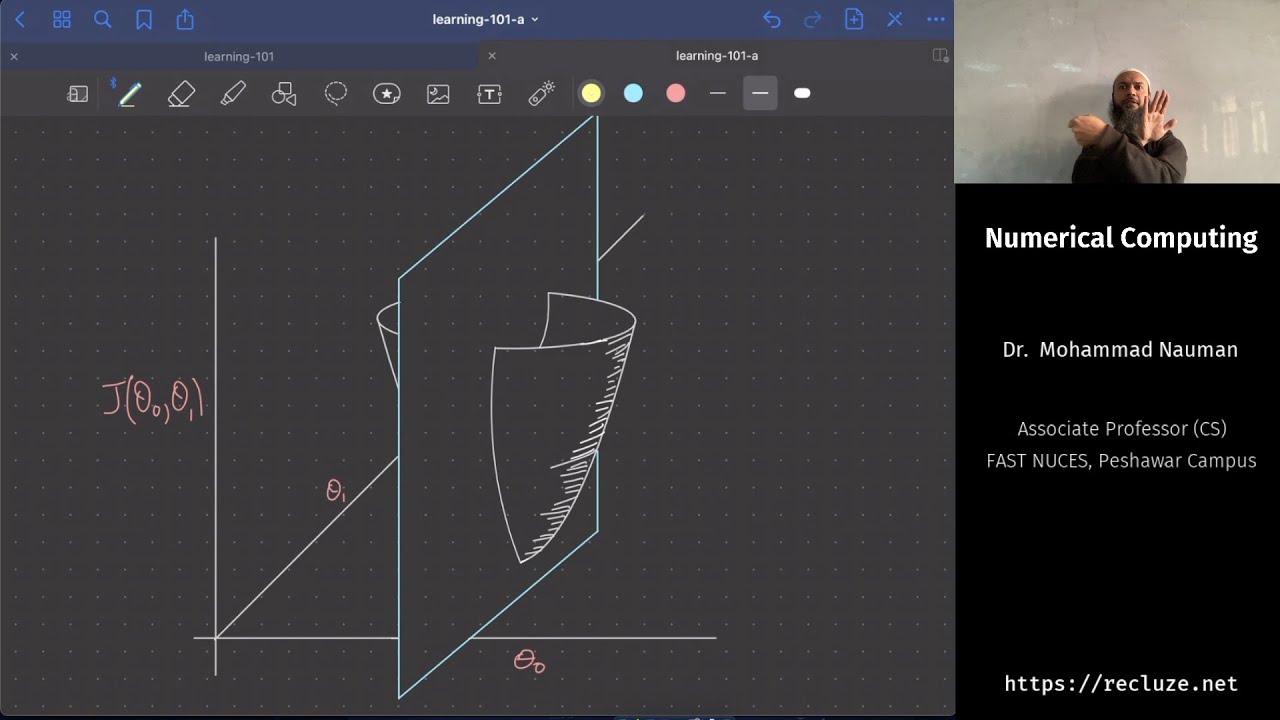
Task: Switch to the learning-101 tab
Action: point(239,57)
